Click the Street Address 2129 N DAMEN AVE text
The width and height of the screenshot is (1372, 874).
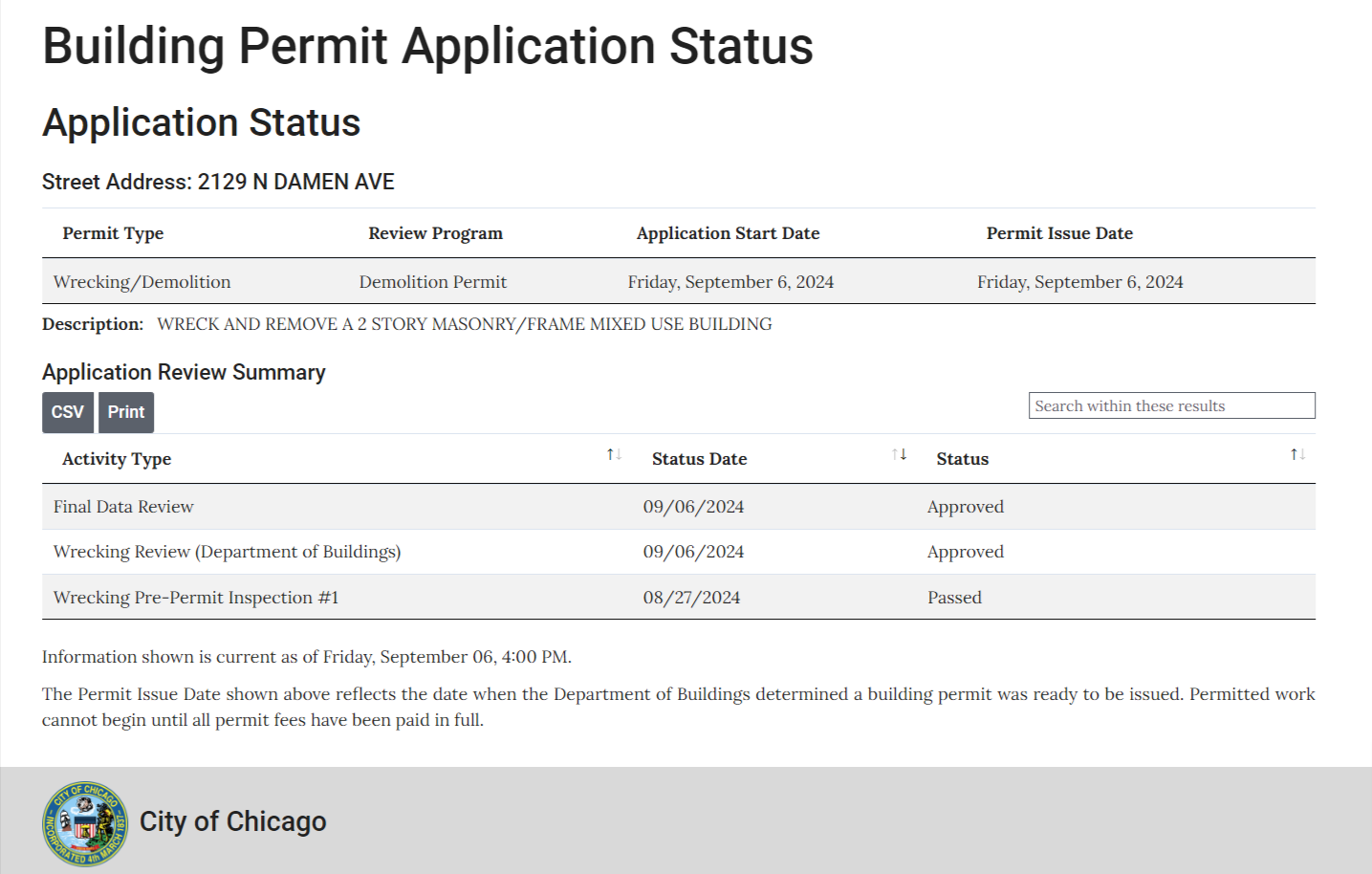[x=218, y=182]
